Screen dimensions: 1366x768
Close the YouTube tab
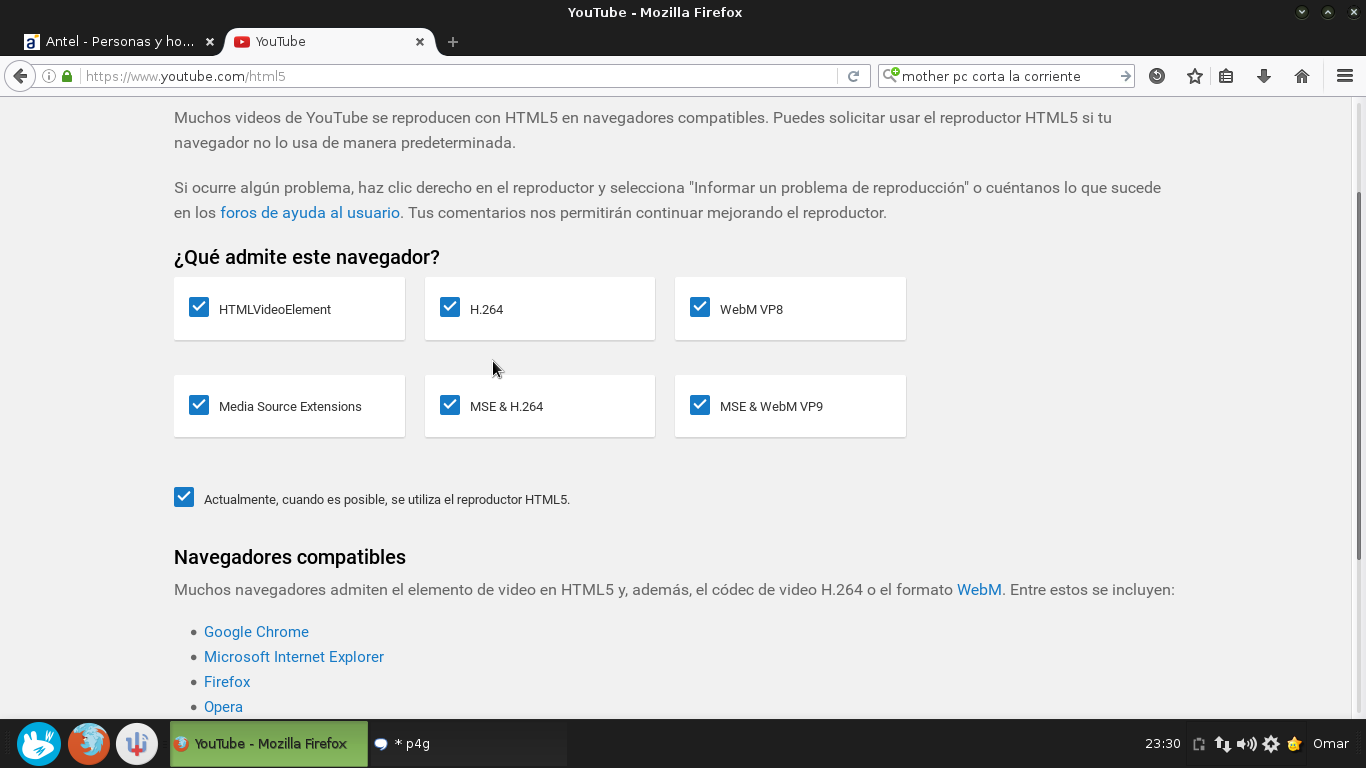pyautogui.click(x=420, y=42)
